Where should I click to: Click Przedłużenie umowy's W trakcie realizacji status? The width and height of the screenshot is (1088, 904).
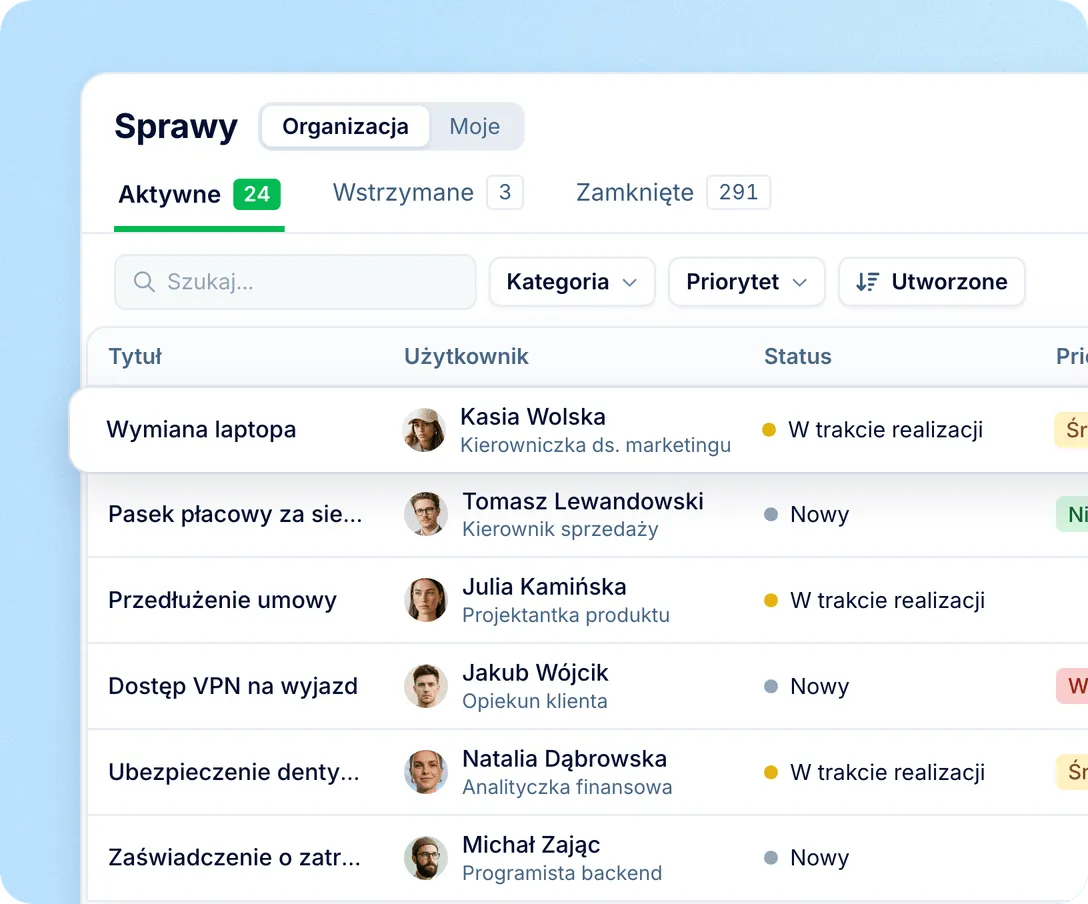pyautogui.click(x=874, y=600)
